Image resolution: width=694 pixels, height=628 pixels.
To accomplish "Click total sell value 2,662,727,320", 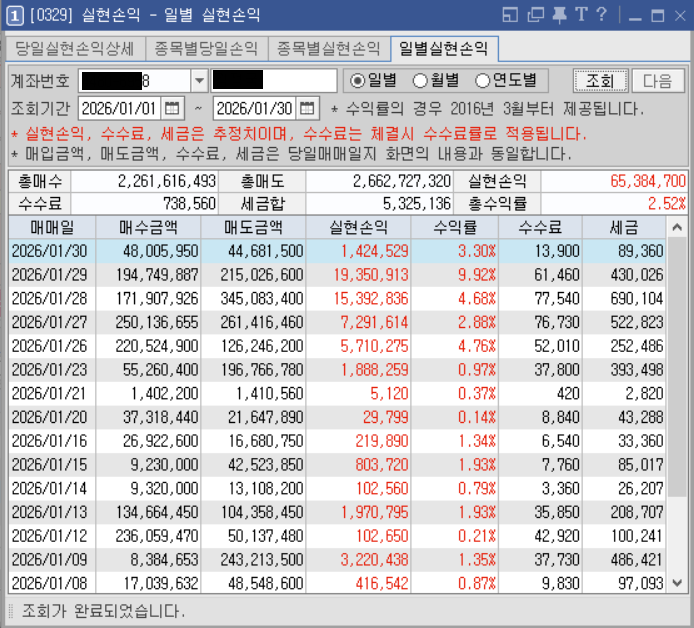I will click(401, 181).
